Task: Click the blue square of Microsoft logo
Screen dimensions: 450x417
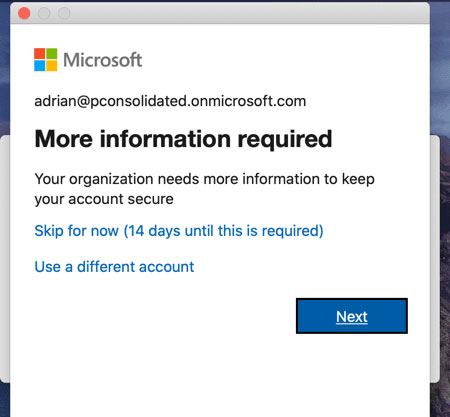Action: (39, 66)
